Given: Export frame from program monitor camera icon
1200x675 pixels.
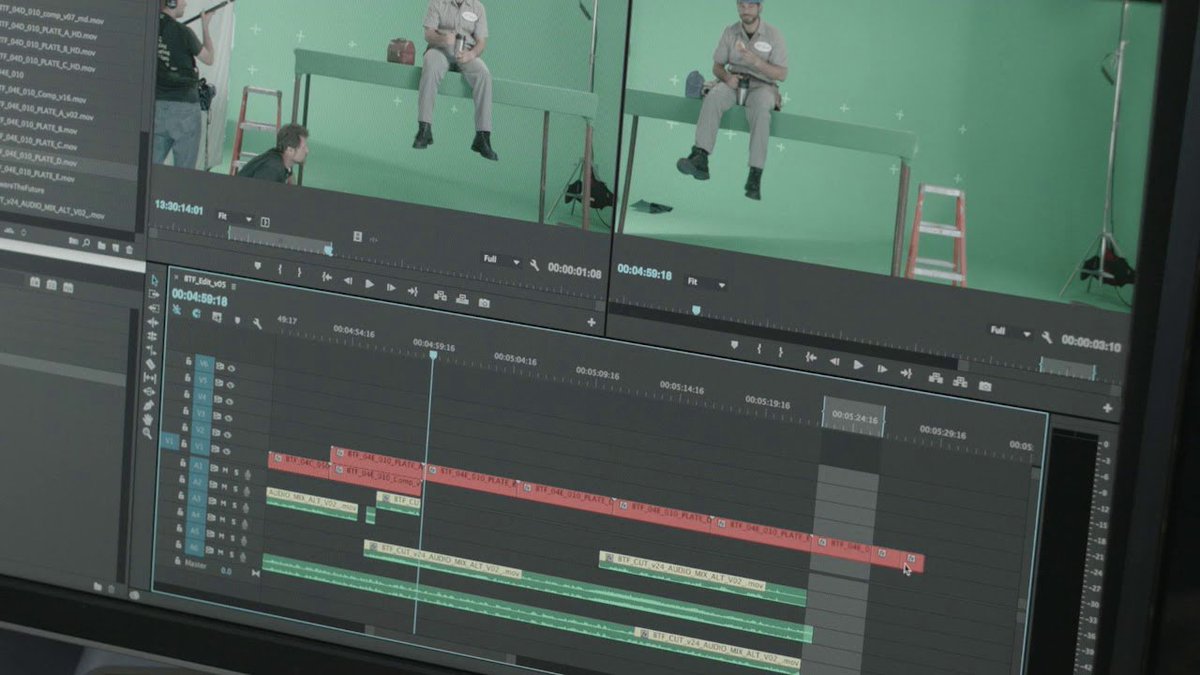Looking at the screenshot, I should pyautogui.click(x=985, y=386).
